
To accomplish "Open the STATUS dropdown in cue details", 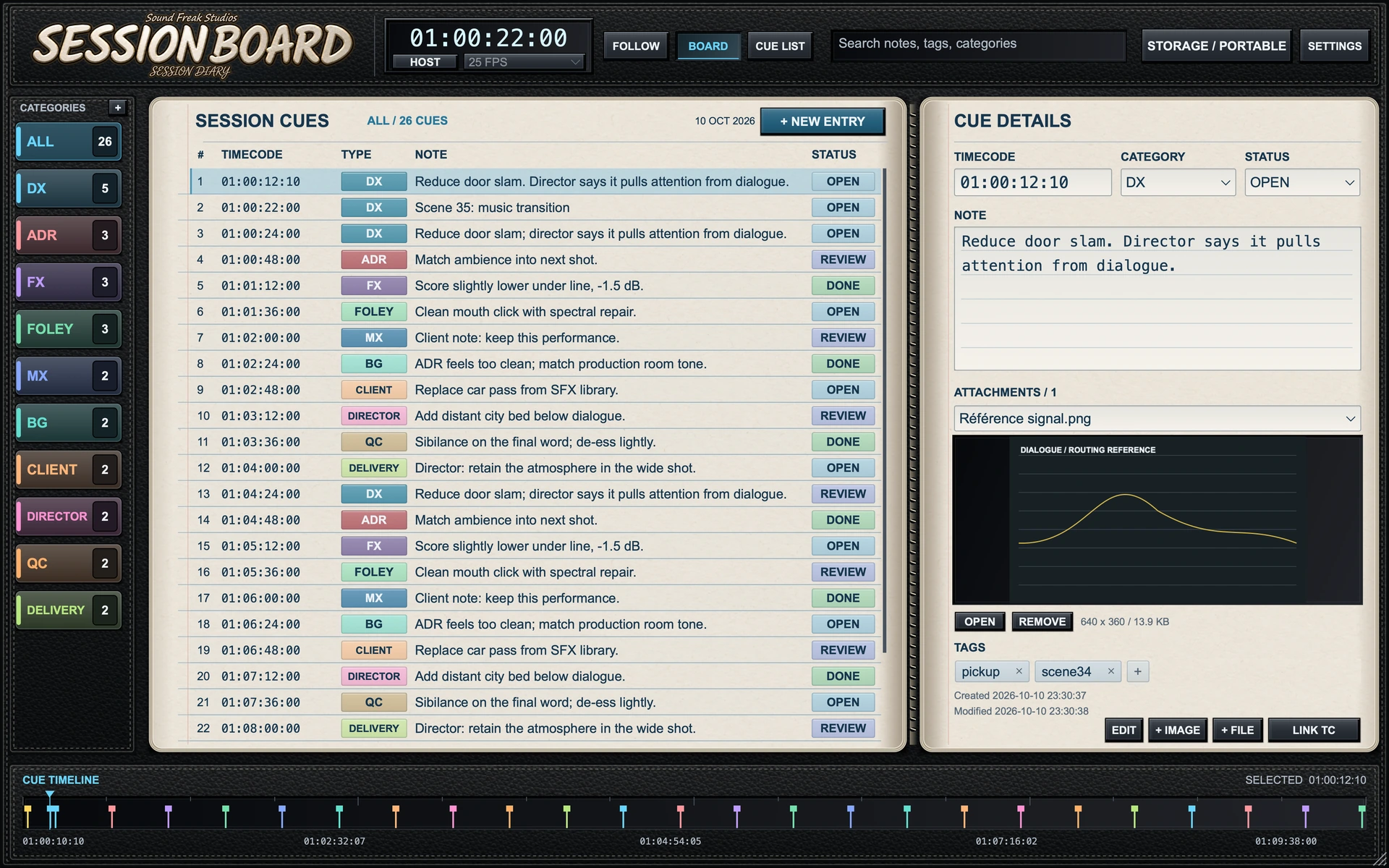I will point(1301,182).
